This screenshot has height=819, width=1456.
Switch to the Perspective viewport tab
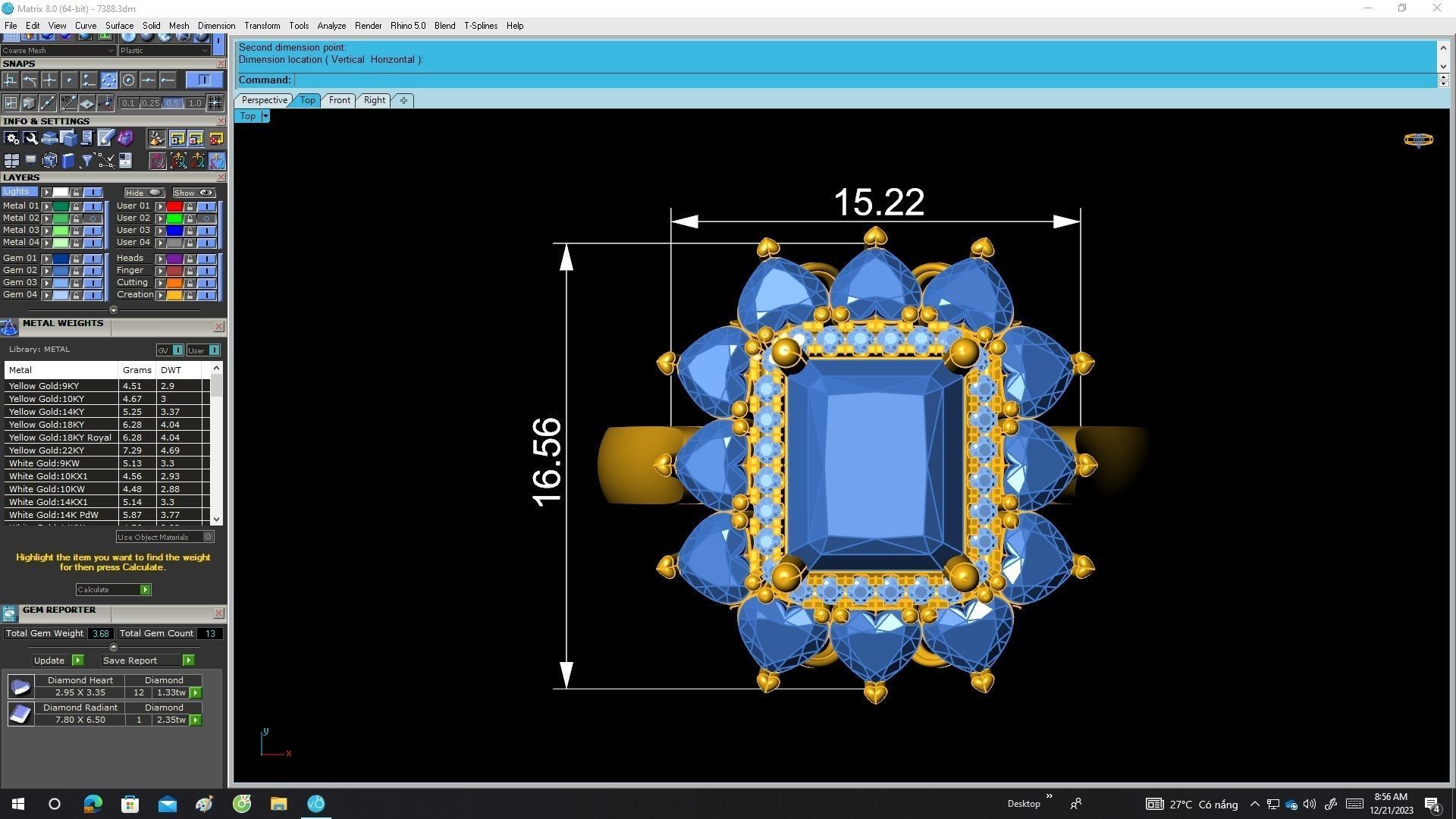pyautogui.click(x=264, y=100)
